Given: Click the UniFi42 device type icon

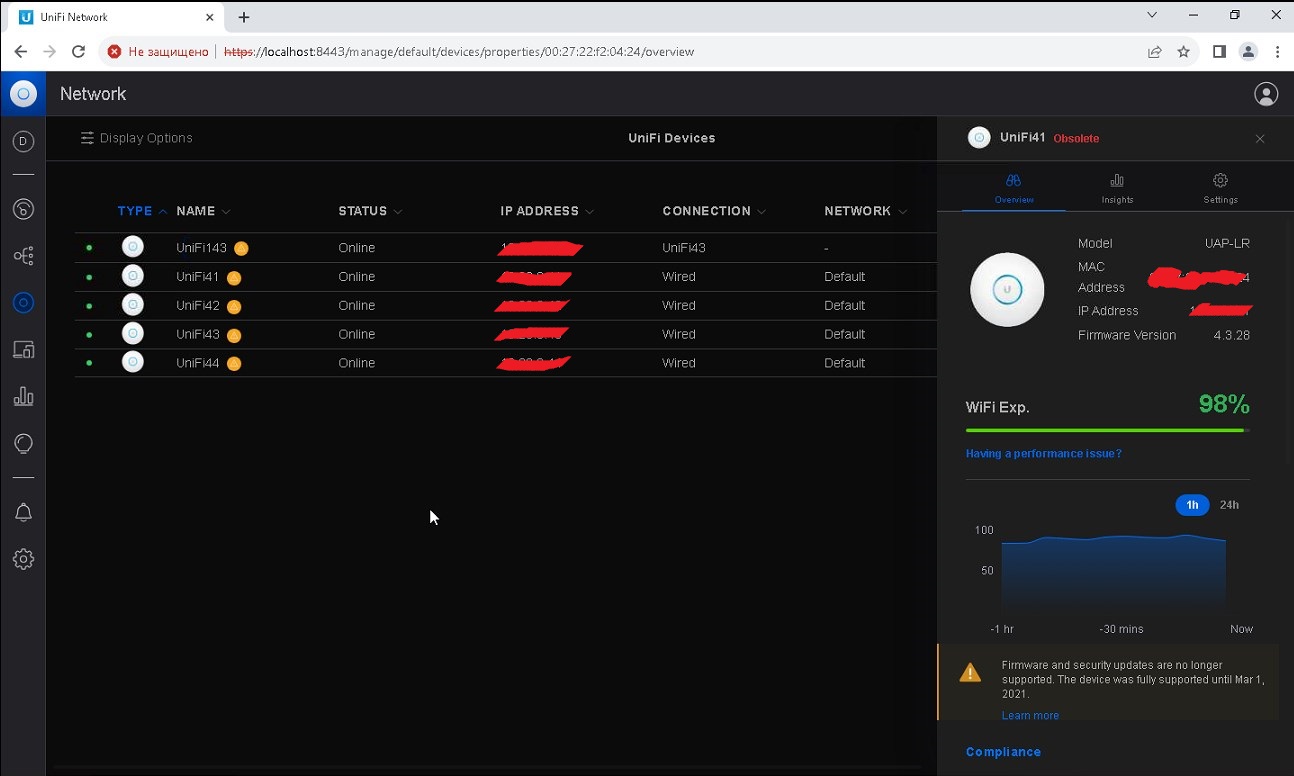Looking at the screenshot, I should (132, 305).
